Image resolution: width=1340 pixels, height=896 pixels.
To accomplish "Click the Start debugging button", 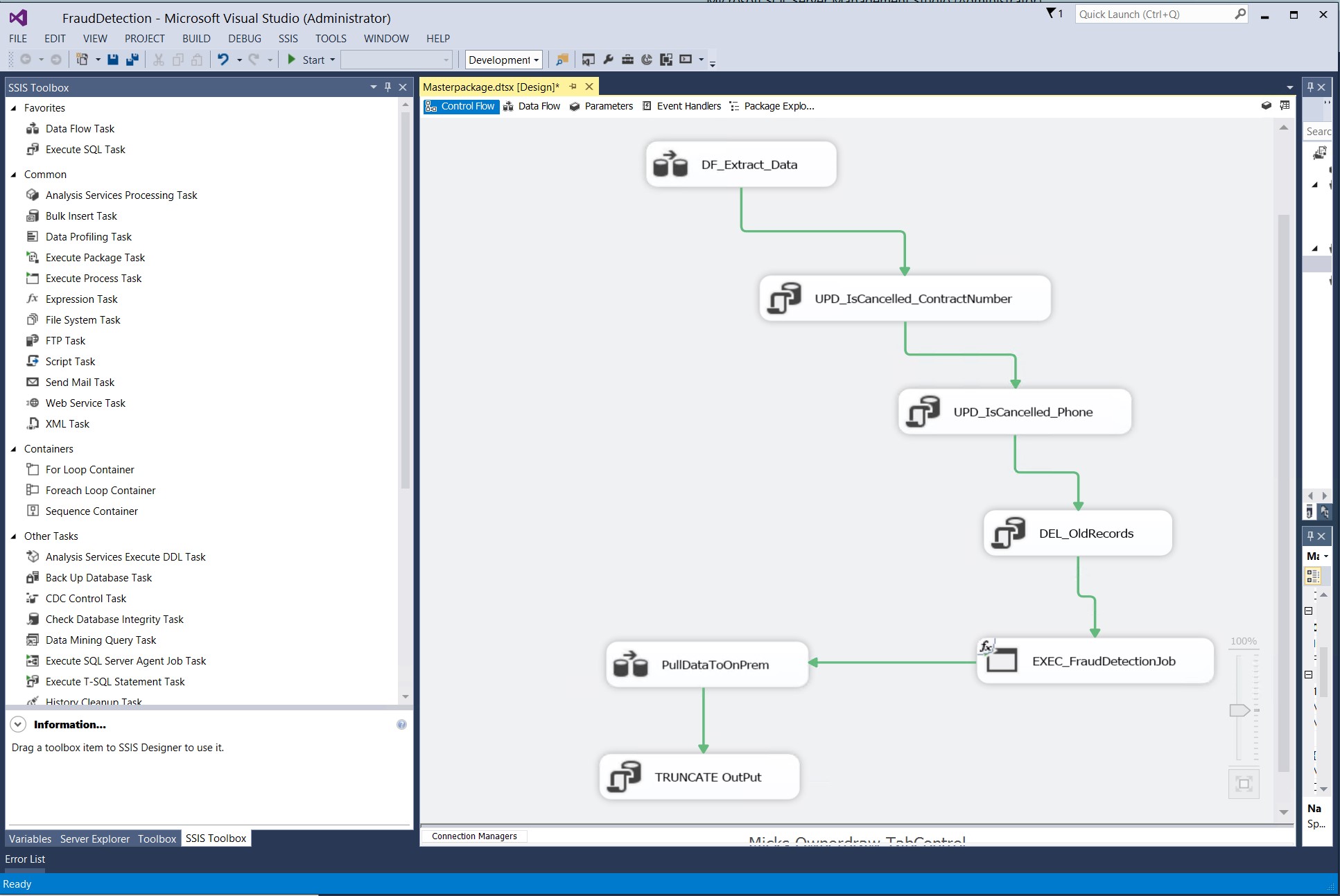I will (x=306, y=60).
